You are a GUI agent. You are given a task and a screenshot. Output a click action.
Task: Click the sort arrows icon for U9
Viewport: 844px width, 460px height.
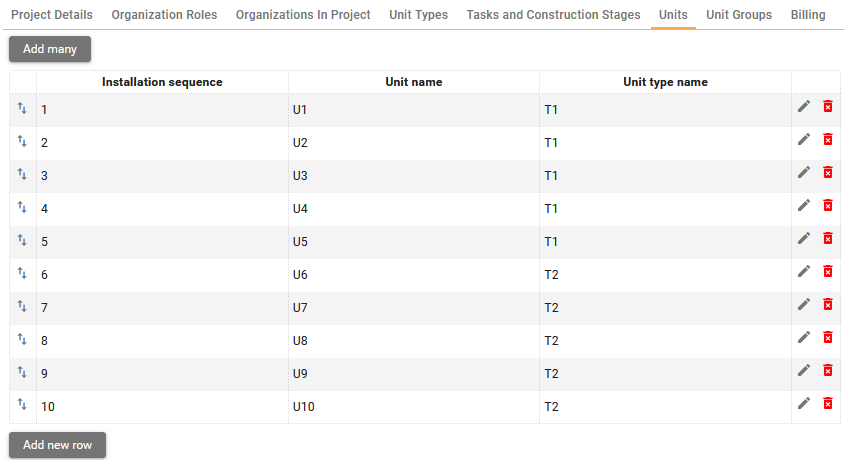(22, 372)
